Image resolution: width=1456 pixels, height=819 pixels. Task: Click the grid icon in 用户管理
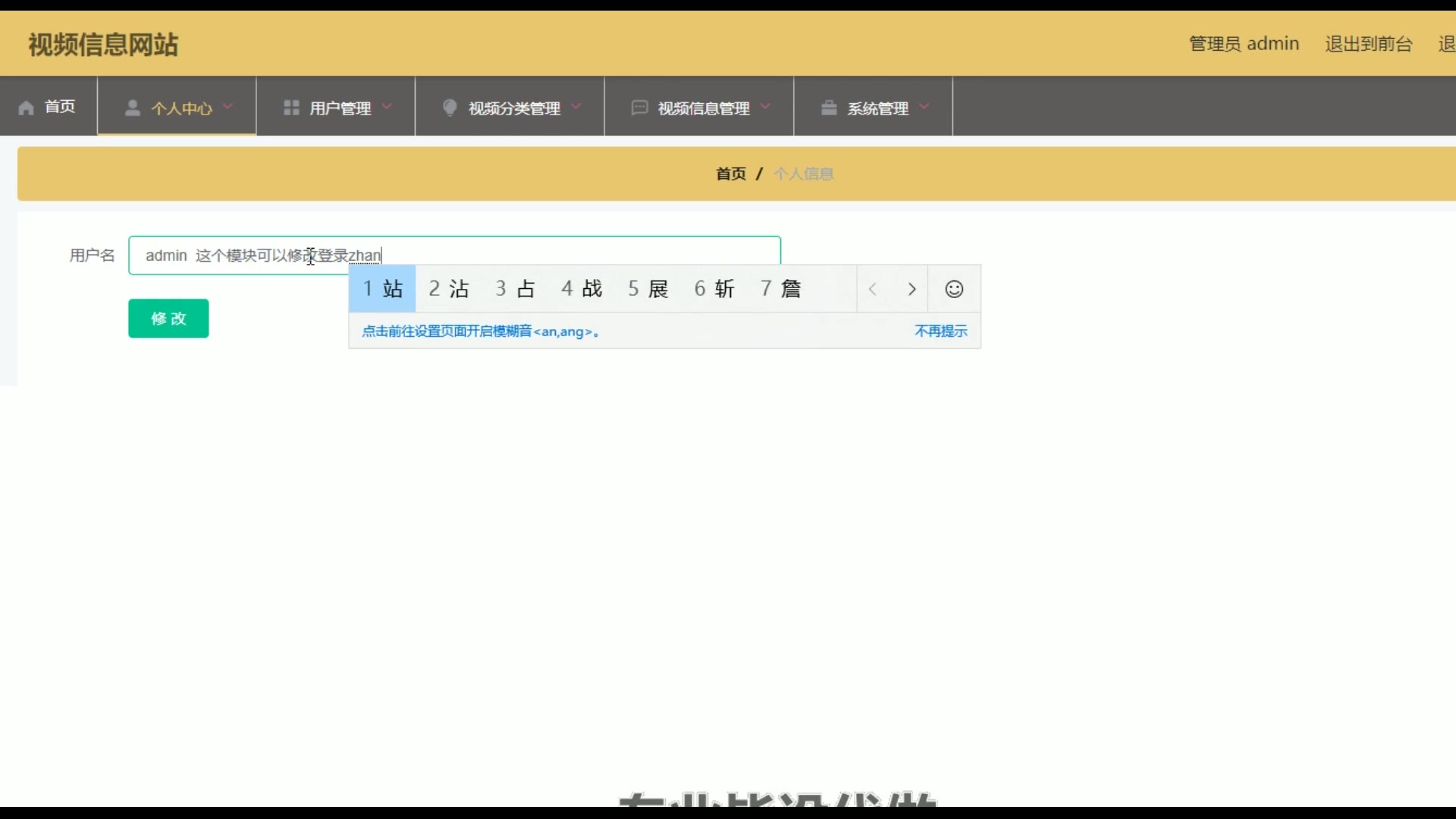pyautogui.click(x=291, y=108)
